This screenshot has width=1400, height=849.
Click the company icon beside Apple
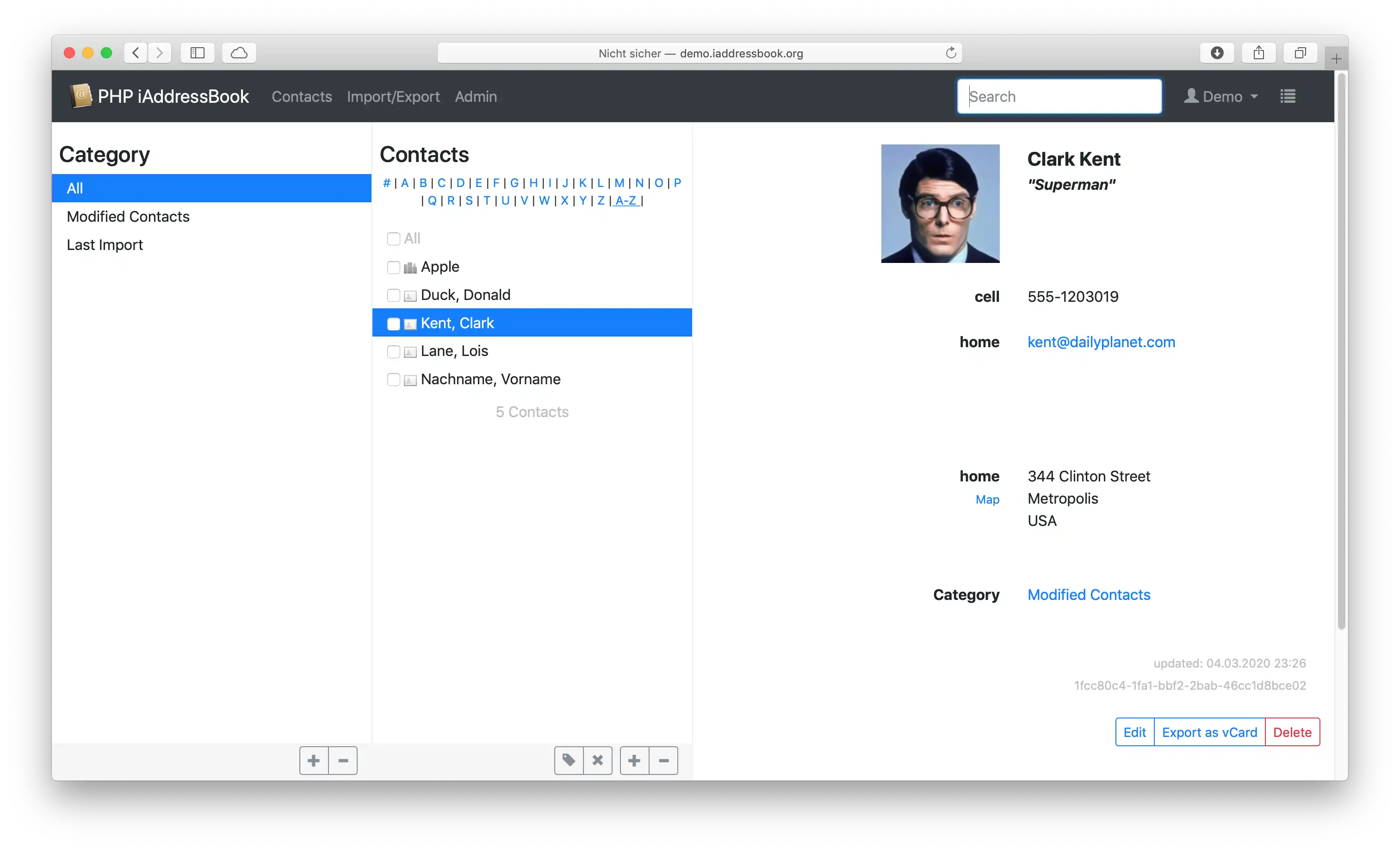coord(410,267)
